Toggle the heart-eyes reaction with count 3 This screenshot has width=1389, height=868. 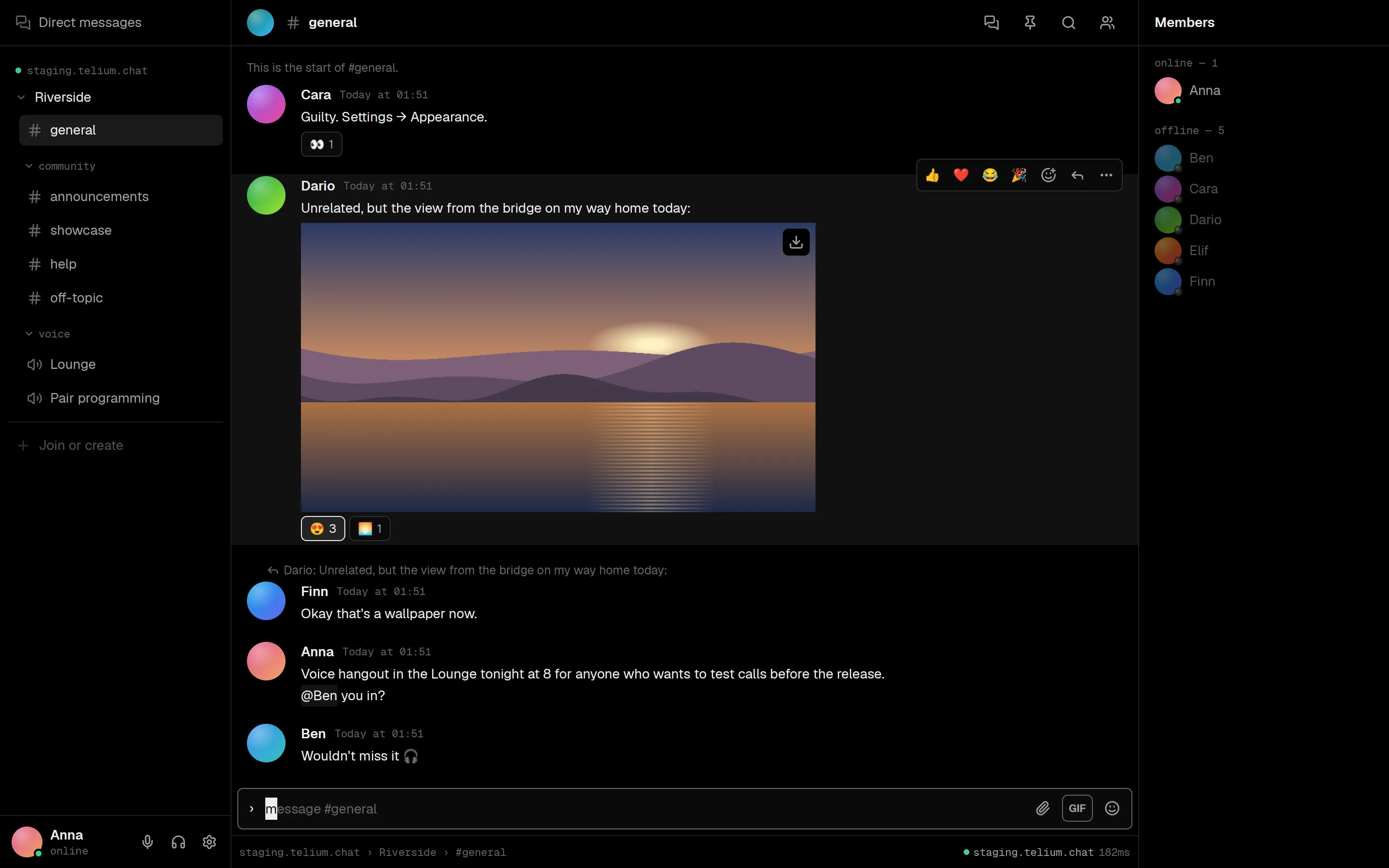pyautogui.click(x=323, y=529)
